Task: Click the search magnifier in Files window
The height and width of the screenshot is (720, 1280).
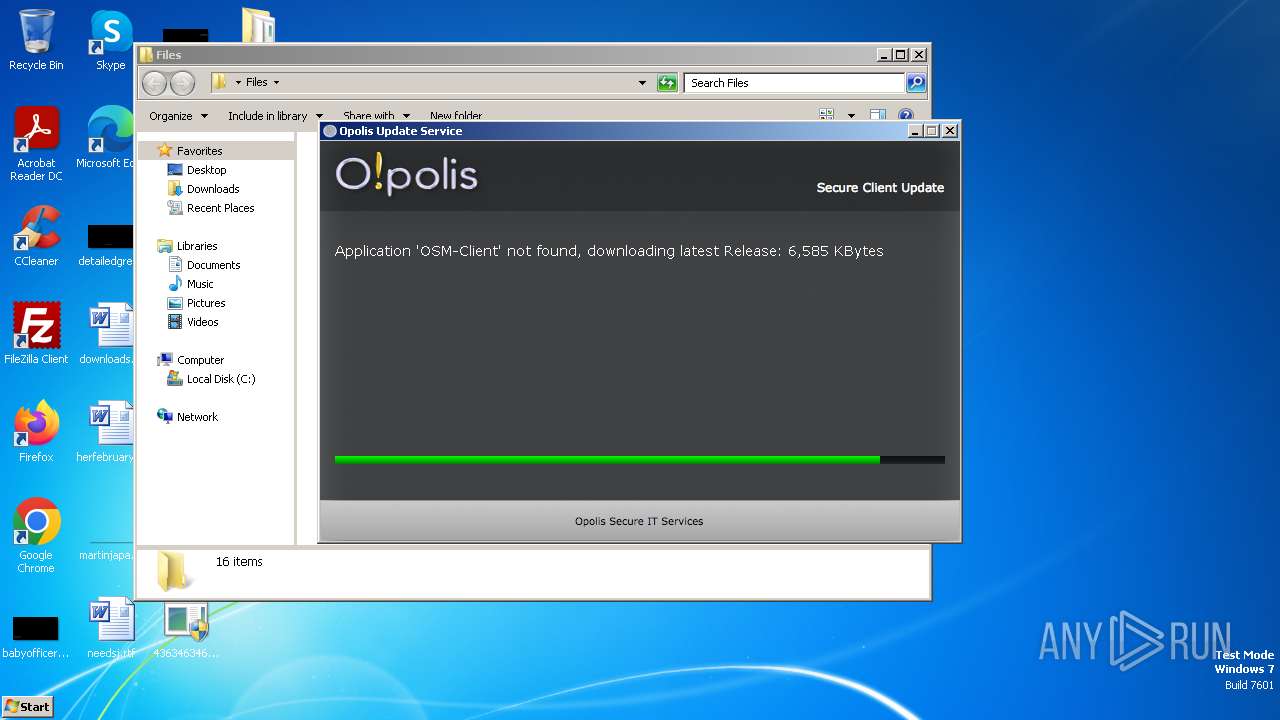Action: coord(915,83)
